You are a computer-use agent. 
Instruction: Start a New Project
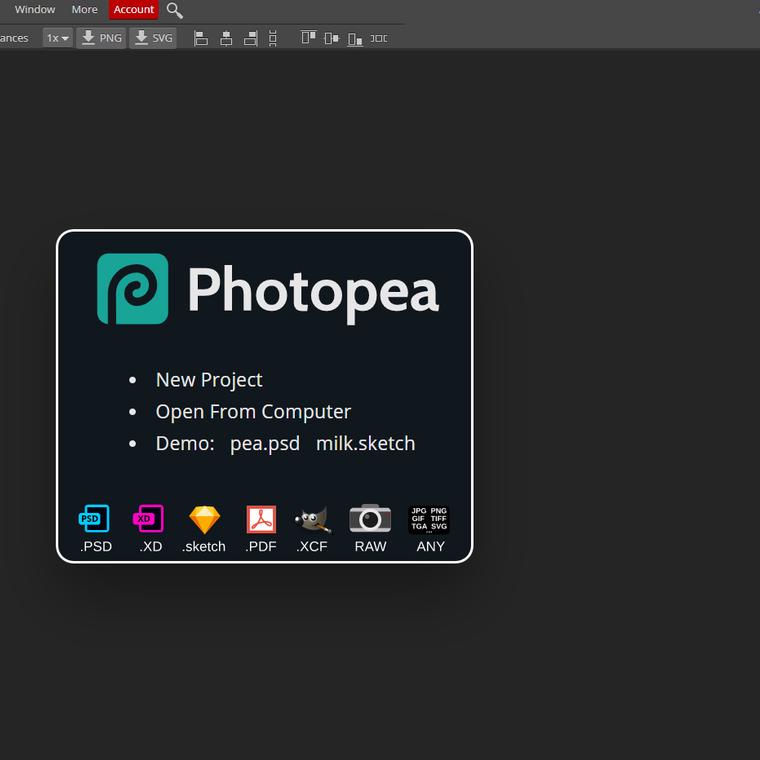pyautogui.click(x=209, y=380)
